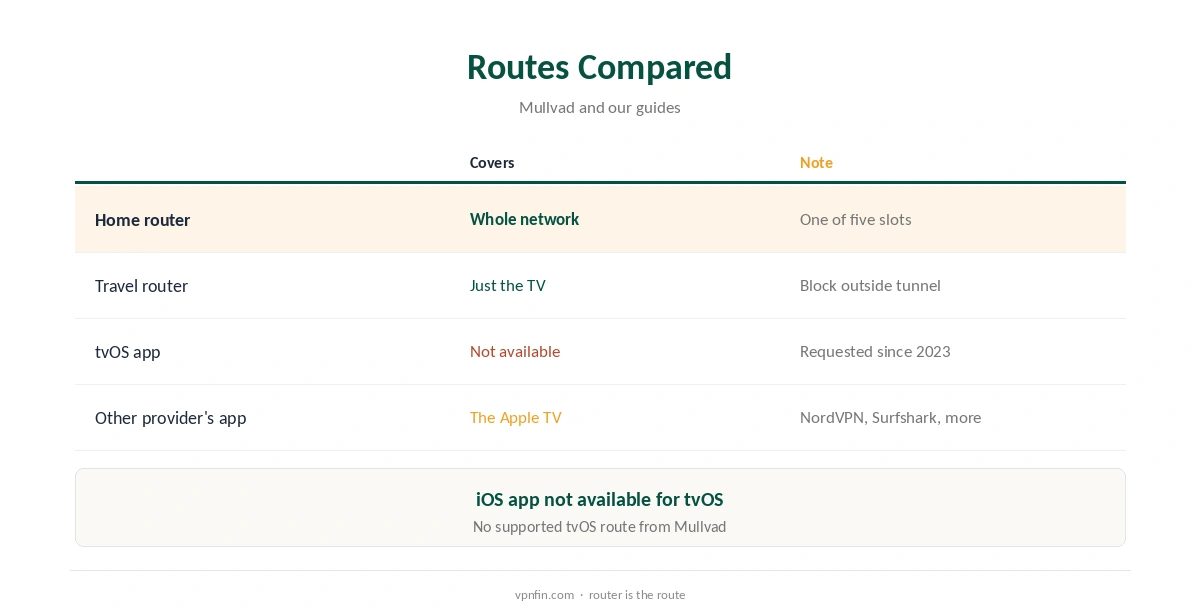The width and height of the screenshot is (1200, 614).
Task: Click the 'Requested since 2023' note
Action: [x=875, y=352]
